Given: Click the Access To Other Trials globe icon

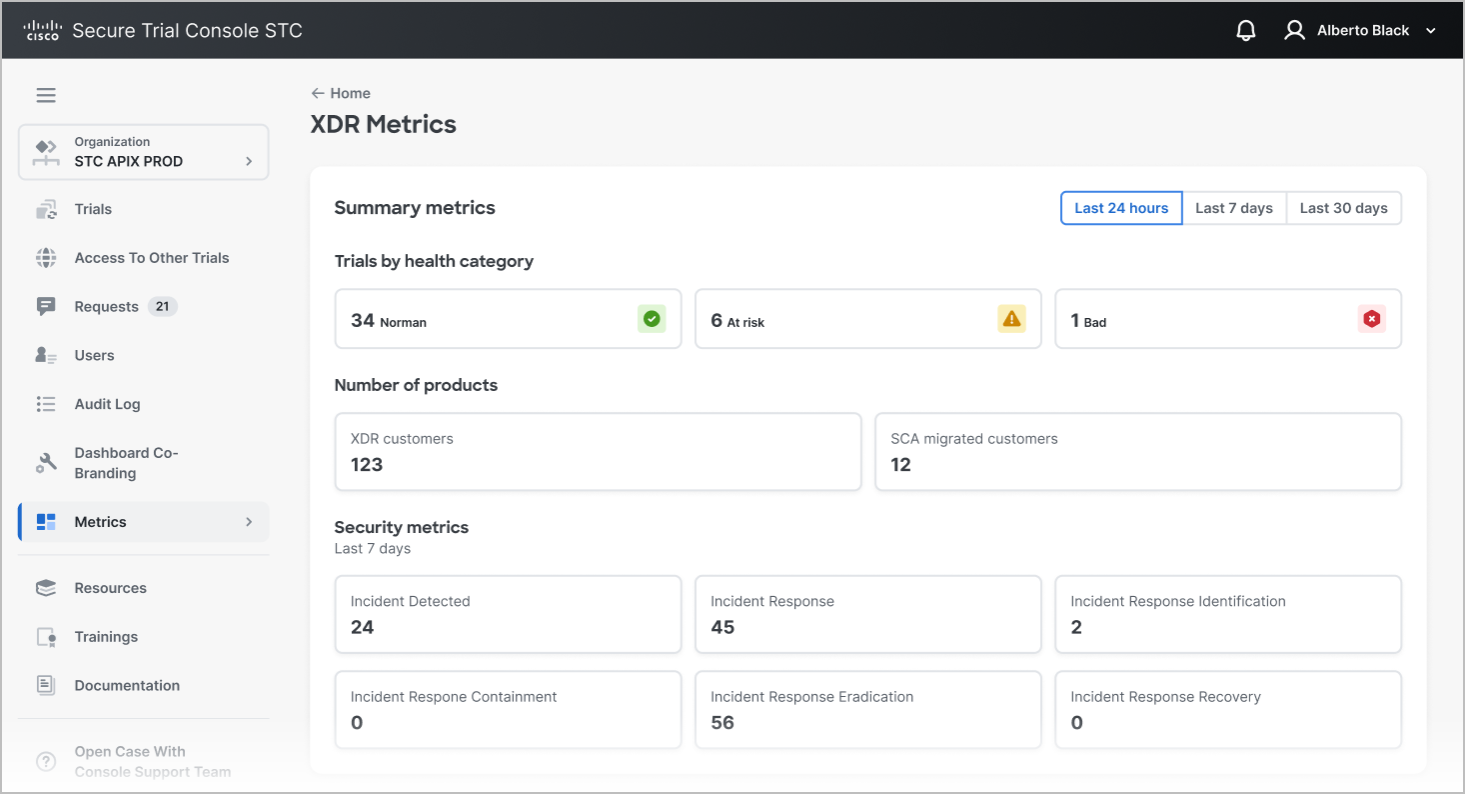Looking at the screenshot, I should pos(46,258).
